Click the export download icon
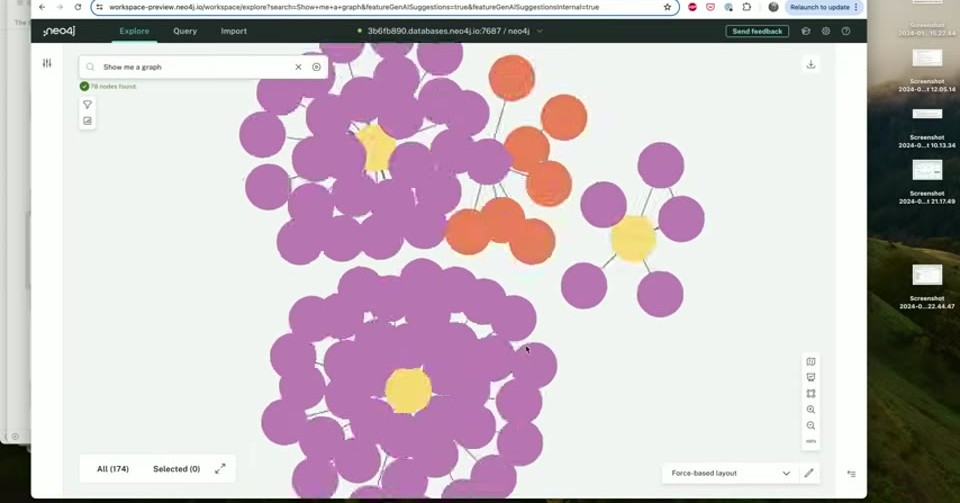 (x=811, y=64)
